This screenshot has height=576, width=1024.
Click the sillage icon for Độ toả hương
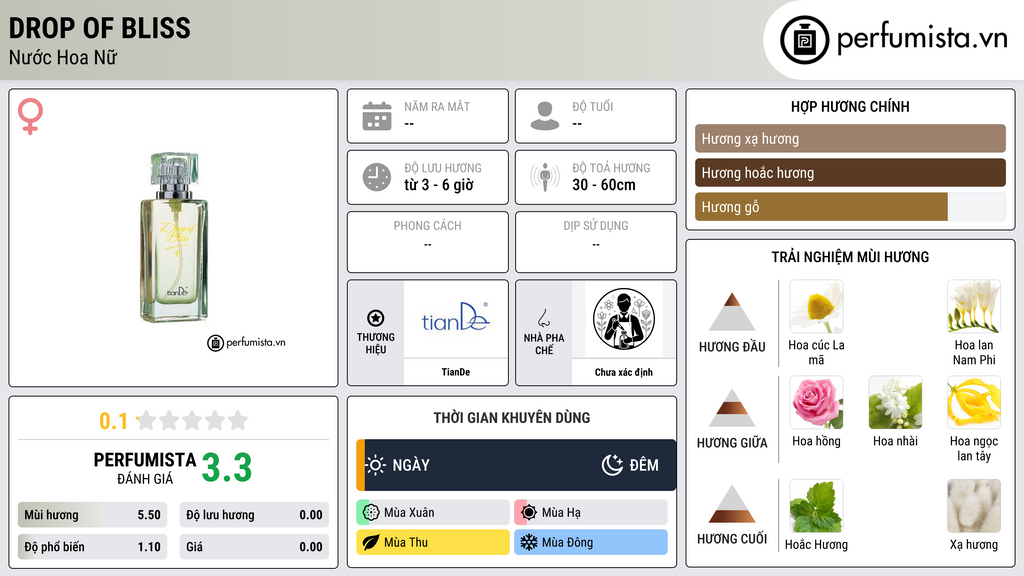(545, 177)
